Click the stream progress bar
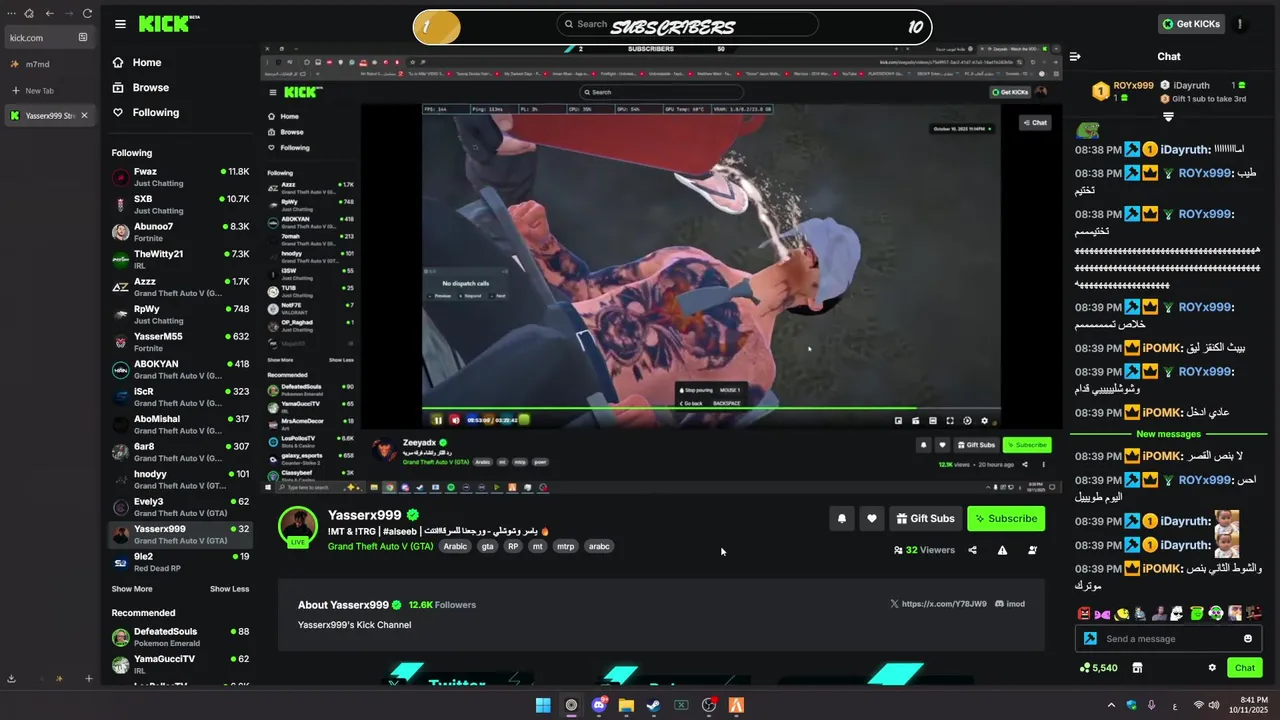 710,408
